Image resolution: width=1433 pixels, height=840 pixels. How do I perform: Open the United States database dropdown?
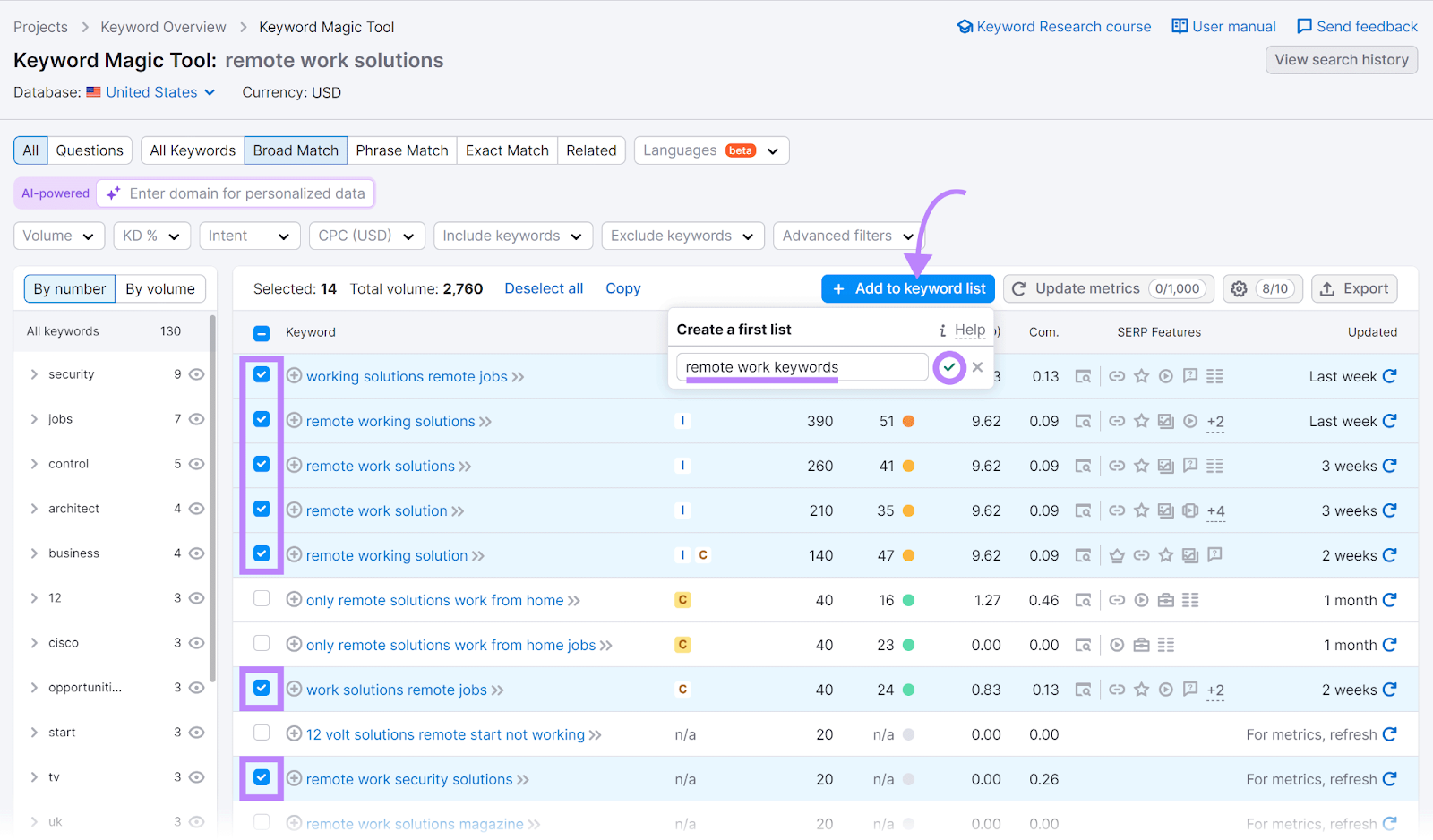150,92
